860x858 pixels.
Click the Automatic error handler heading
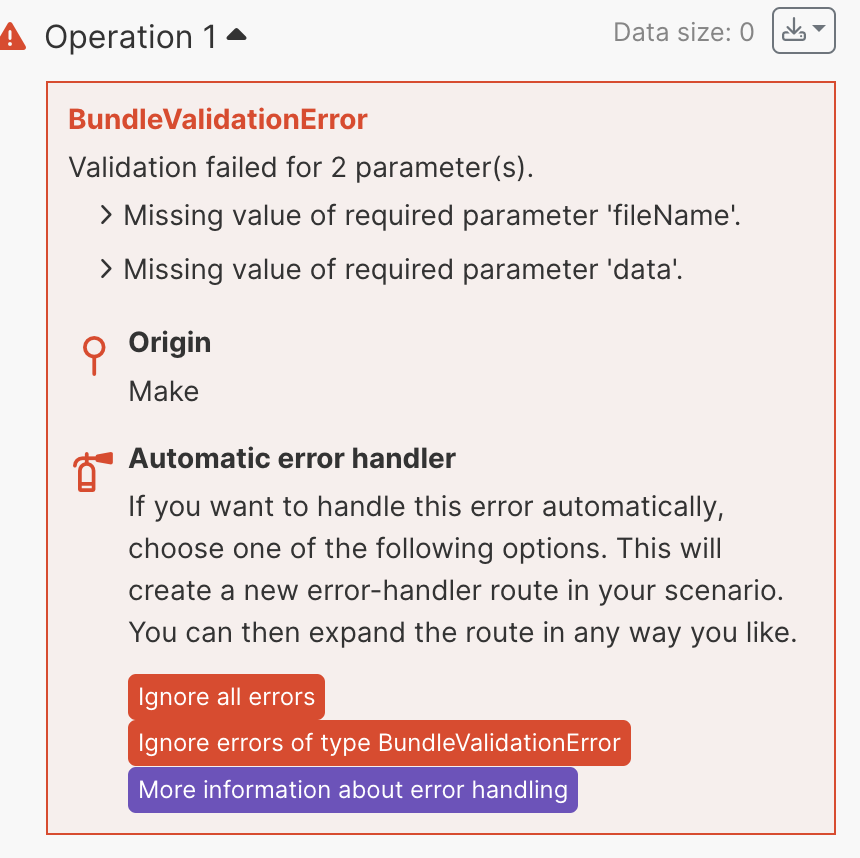point(292,459)
